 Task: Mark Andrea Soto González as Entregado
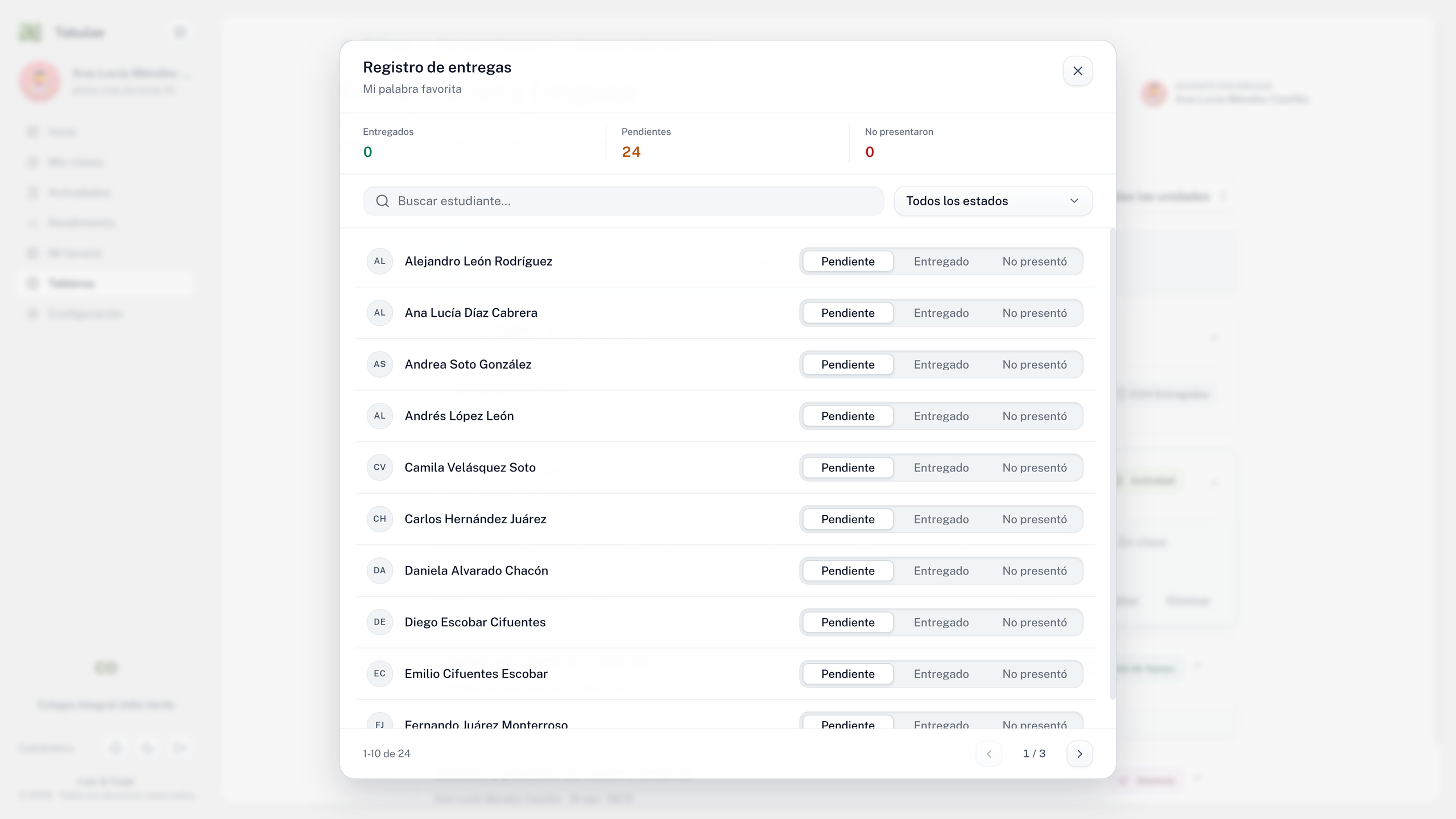click(x=941, y=365)
